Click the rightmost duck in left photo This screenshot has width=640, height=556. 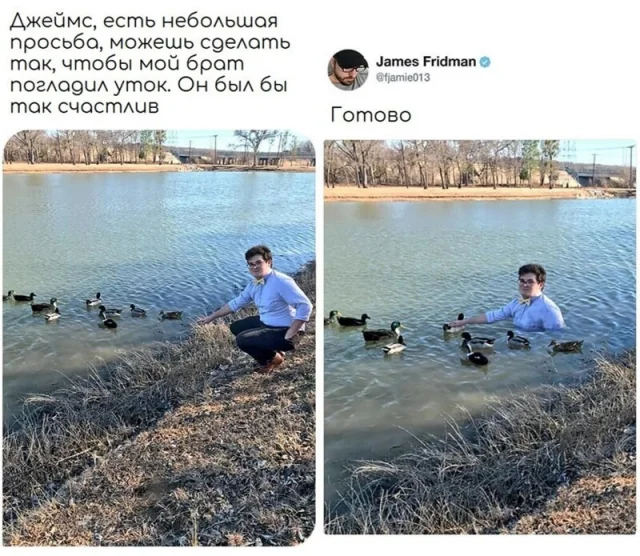[171, 315]
